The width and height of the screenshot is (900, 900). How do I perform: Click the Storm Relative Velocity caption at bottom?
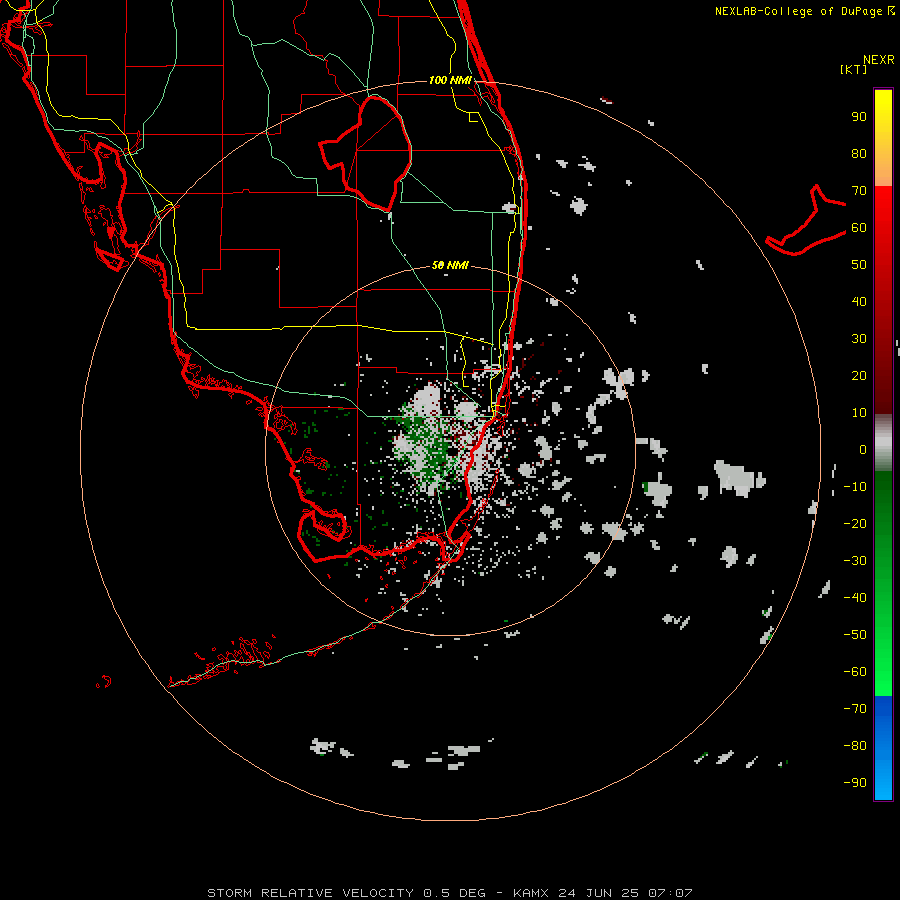point(450,893)
